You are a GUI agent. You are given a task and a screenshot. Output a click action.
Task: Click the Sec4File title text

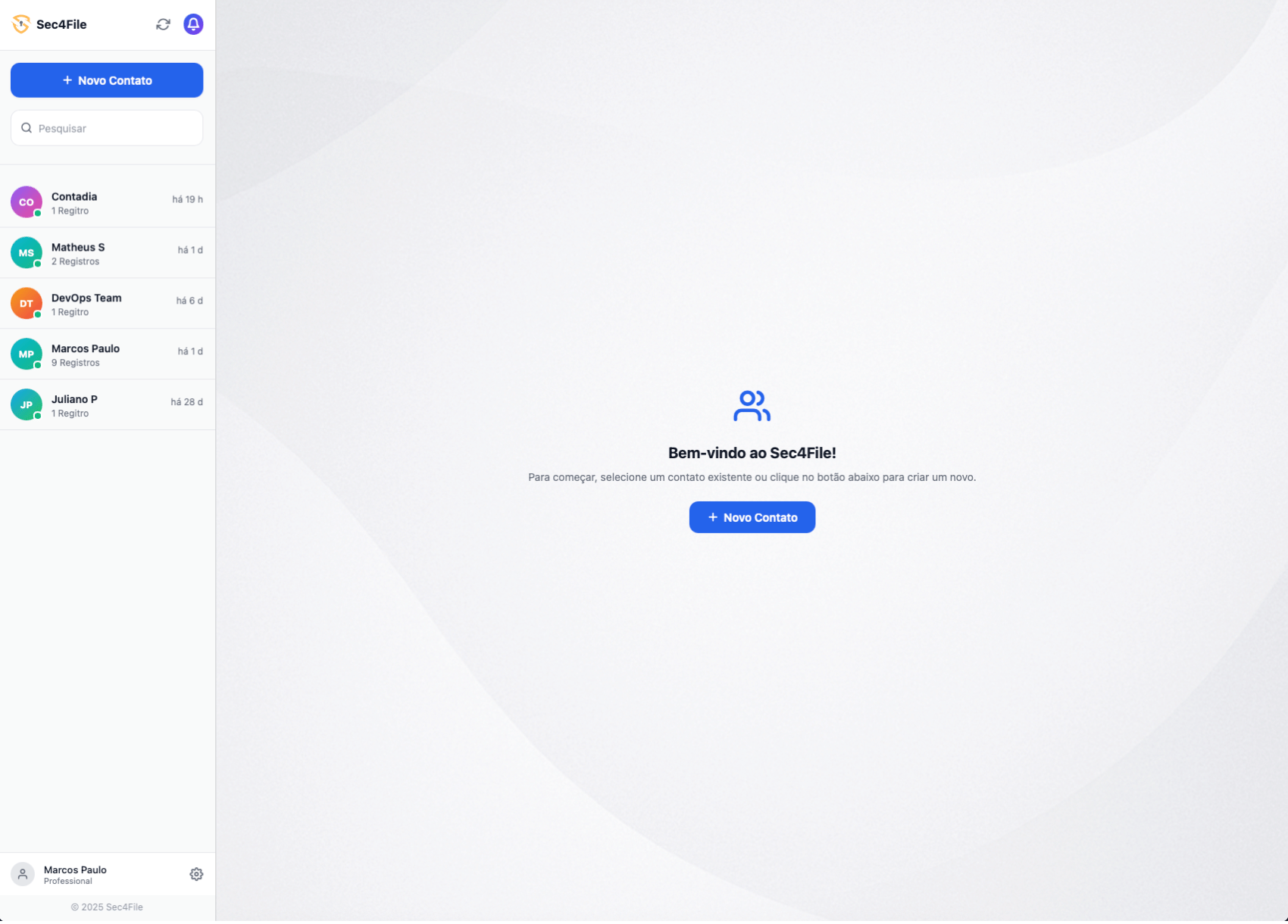[61, 24]
